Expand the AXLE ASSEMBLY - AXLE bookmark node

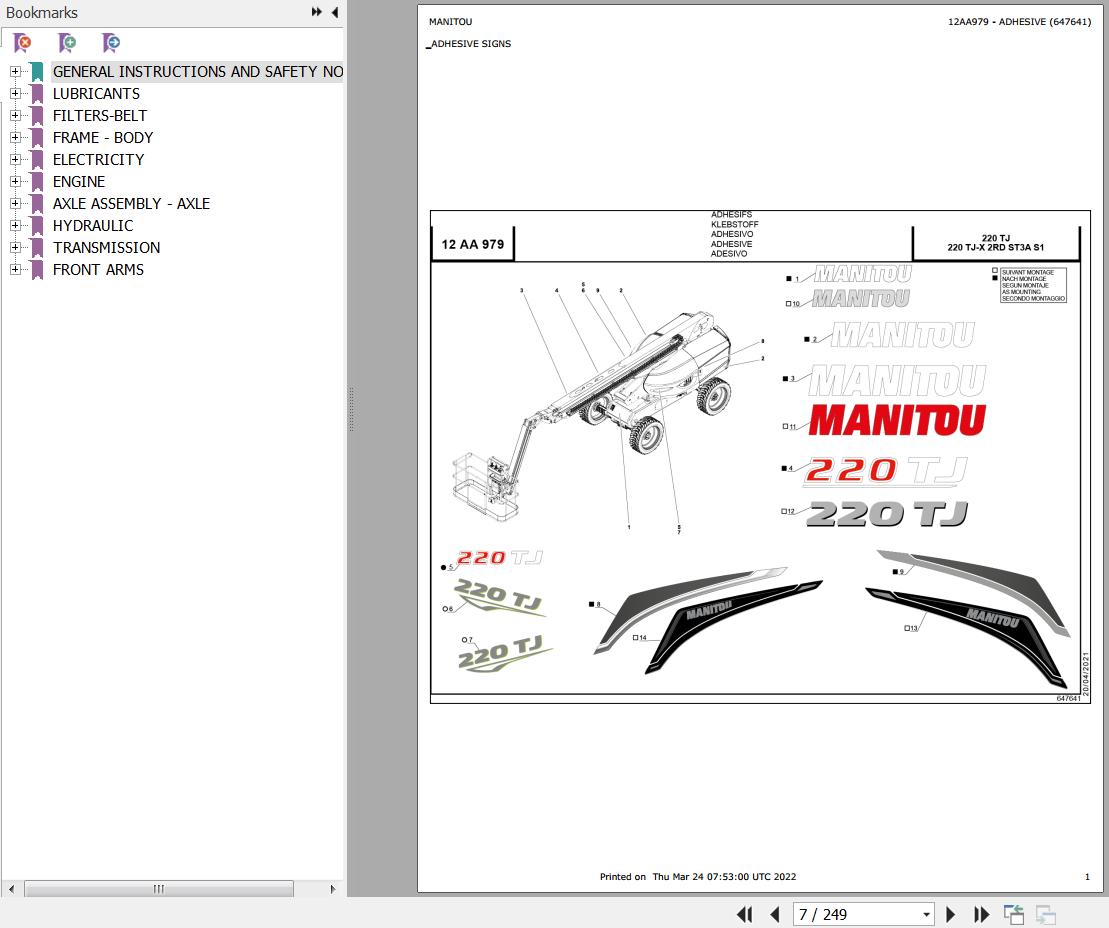pos(15,204)
